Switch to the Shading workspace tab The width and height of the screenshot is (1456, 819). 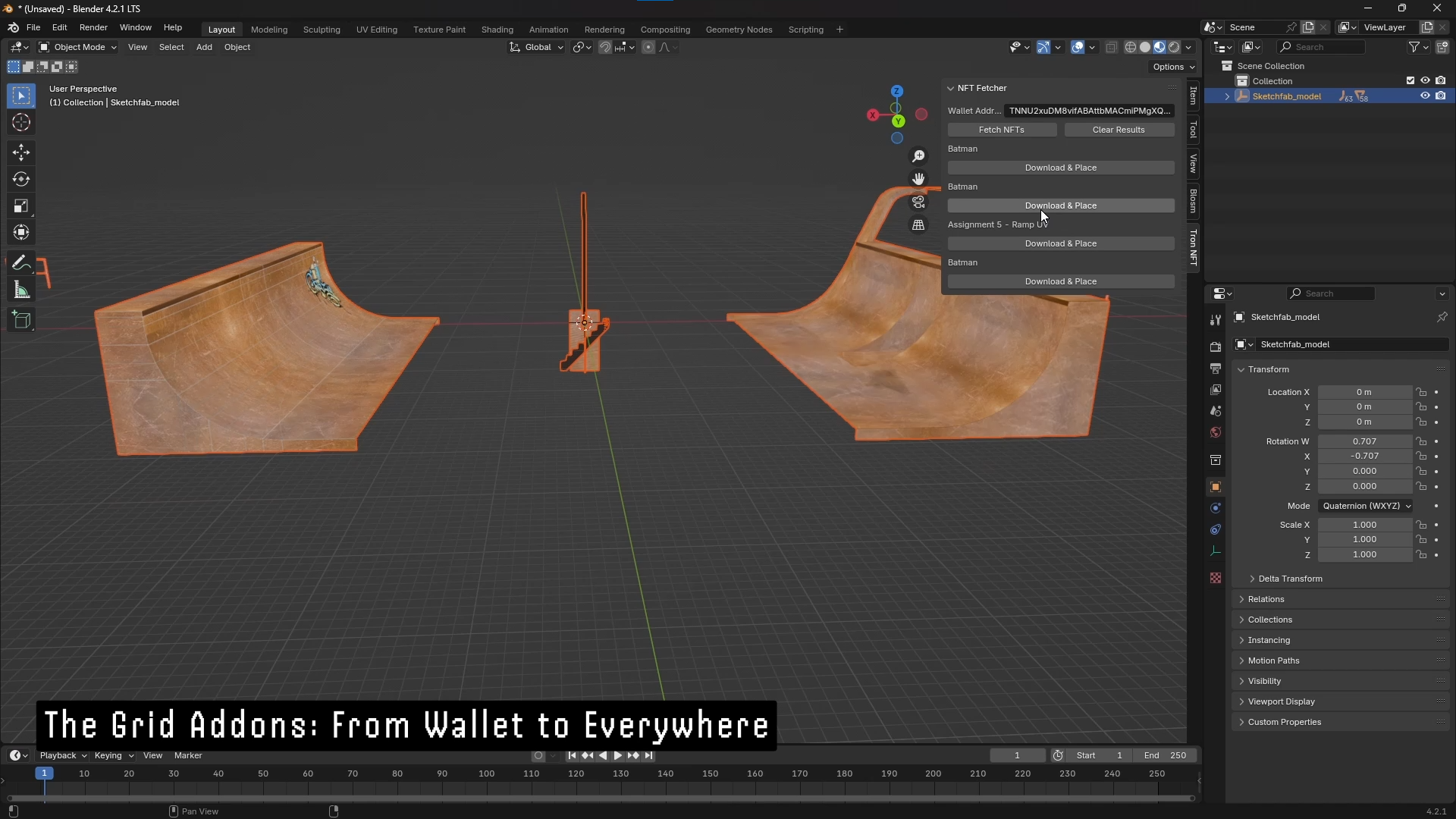pyautogui.click(x=497, y=30)
